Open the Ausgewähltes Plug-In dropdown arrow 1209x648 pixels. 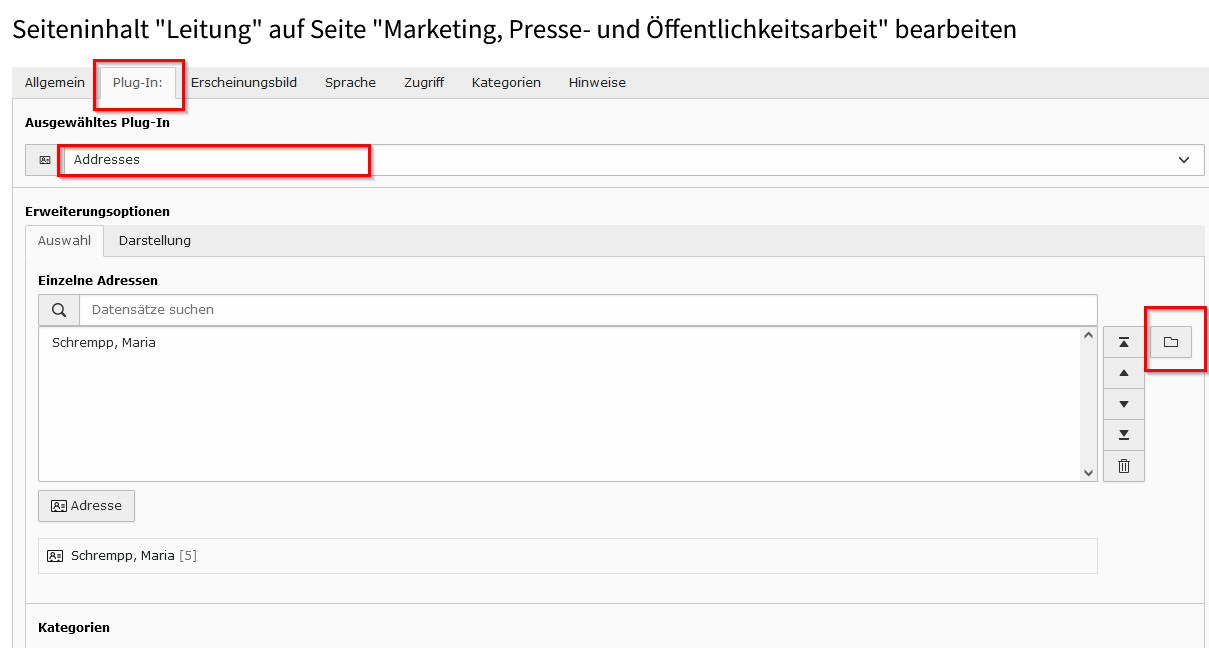pyautogui.click(x=1184, y=160)
